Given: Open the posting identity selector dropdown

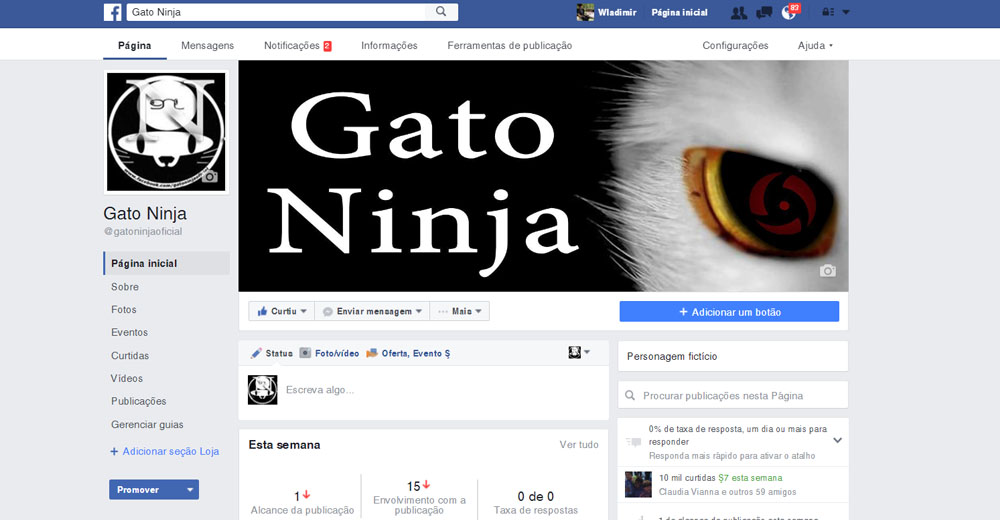Looking at the screenshot, I should click(579, 353).
